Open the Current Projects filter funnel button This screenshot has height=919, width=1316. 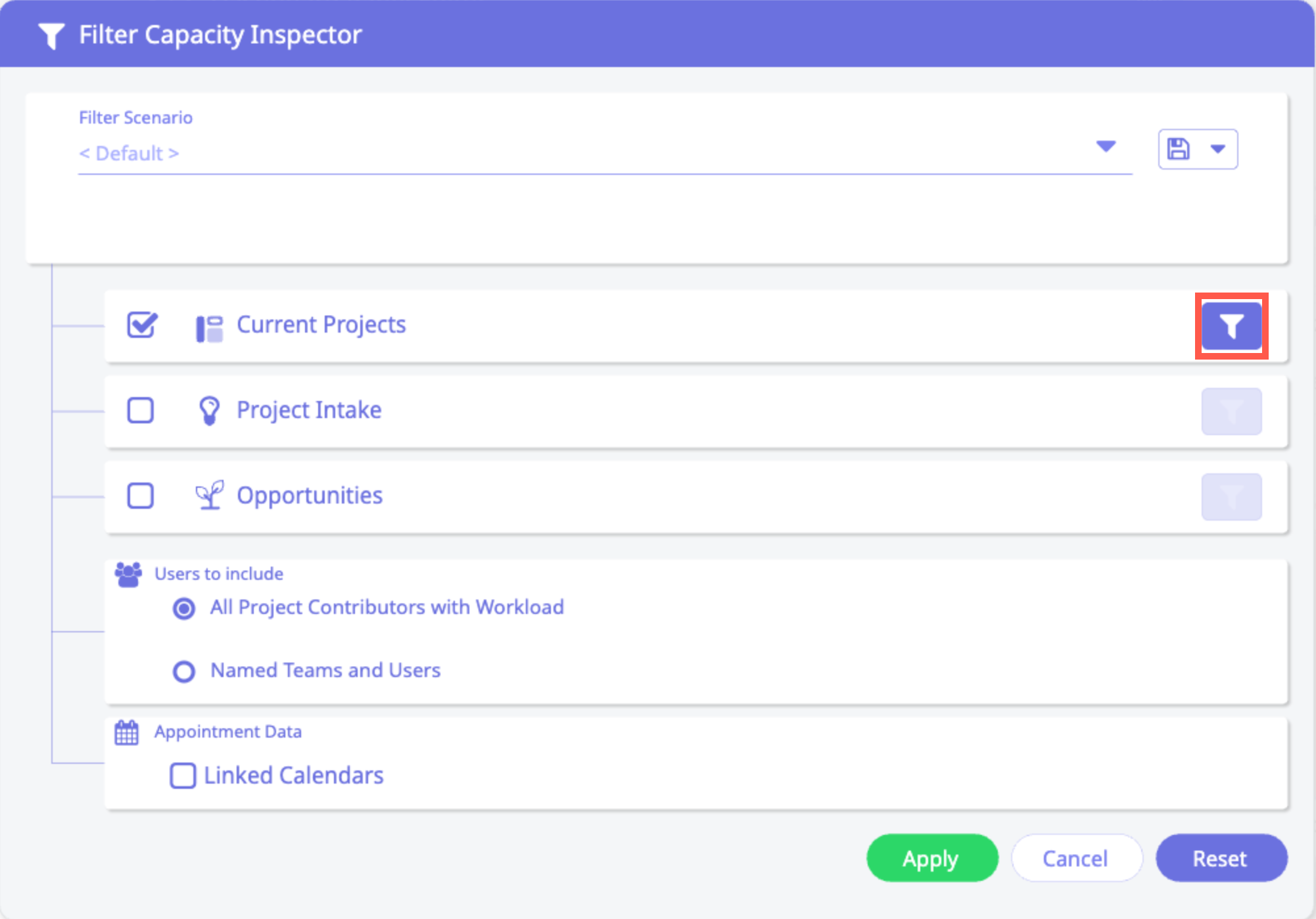(1231, 326)
